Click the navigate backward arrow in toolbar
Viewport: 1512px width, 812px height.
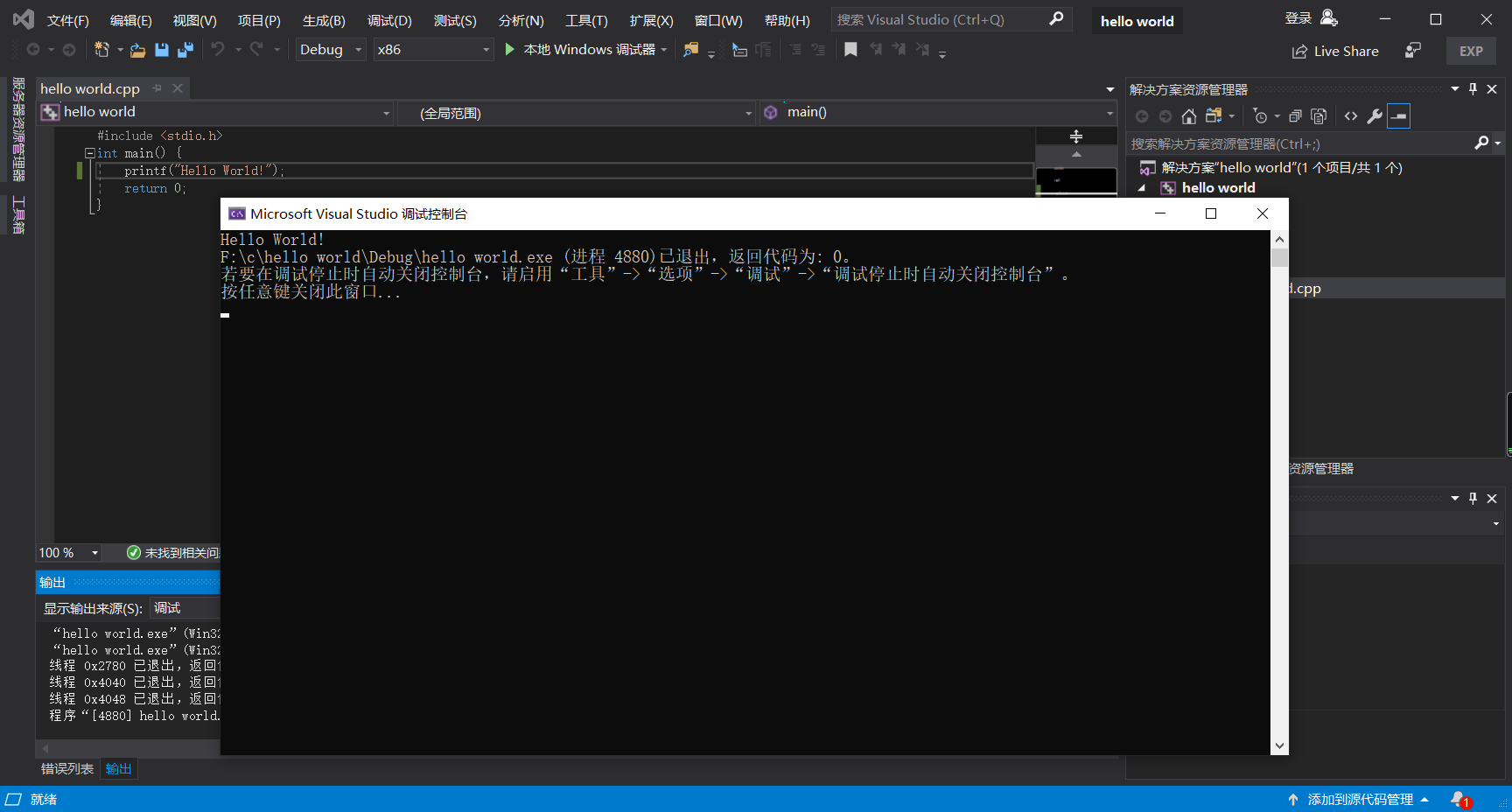coord(33,50)
